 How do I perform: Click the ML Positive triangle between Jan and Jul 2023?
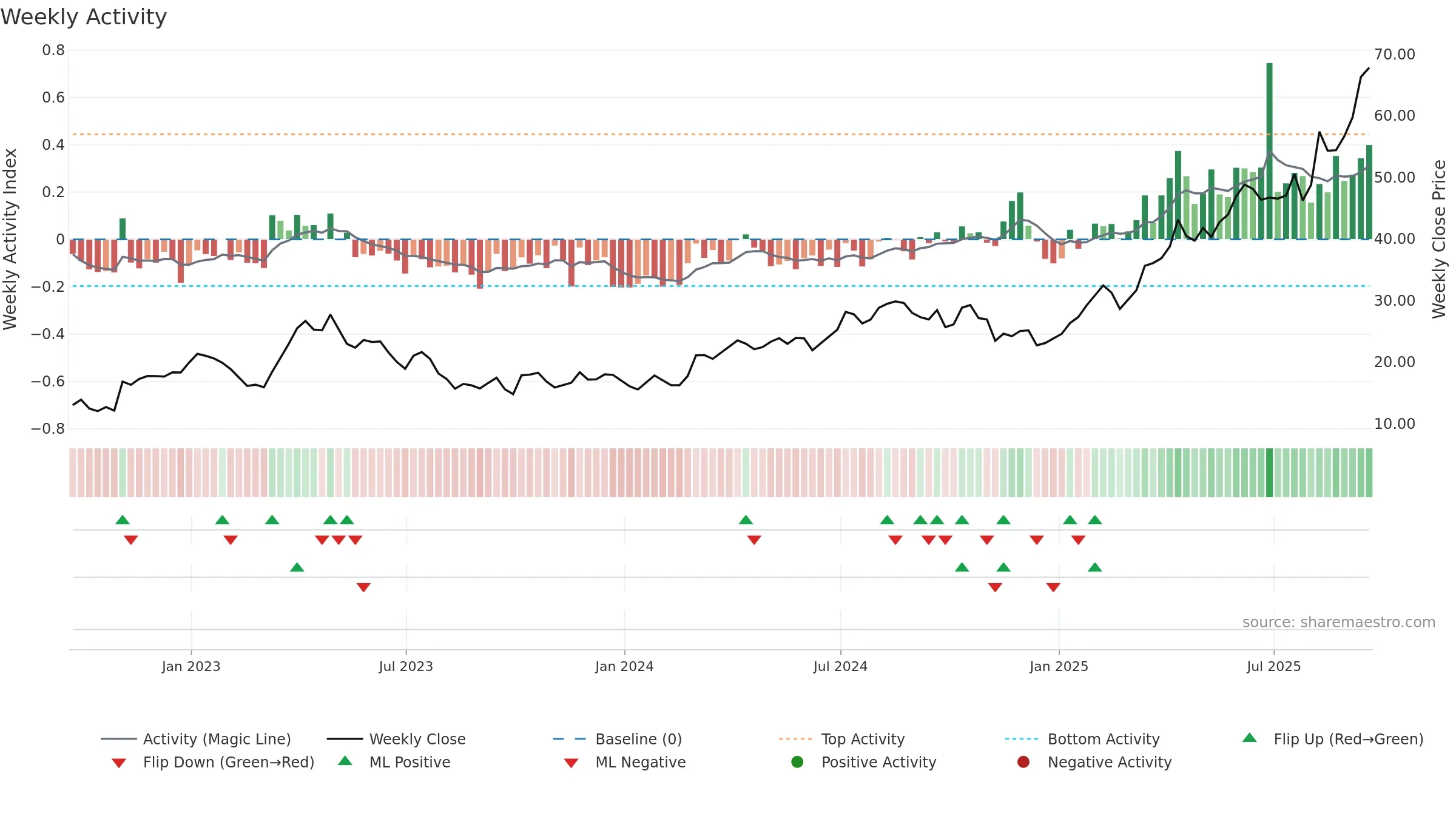[x=297, y=567]
